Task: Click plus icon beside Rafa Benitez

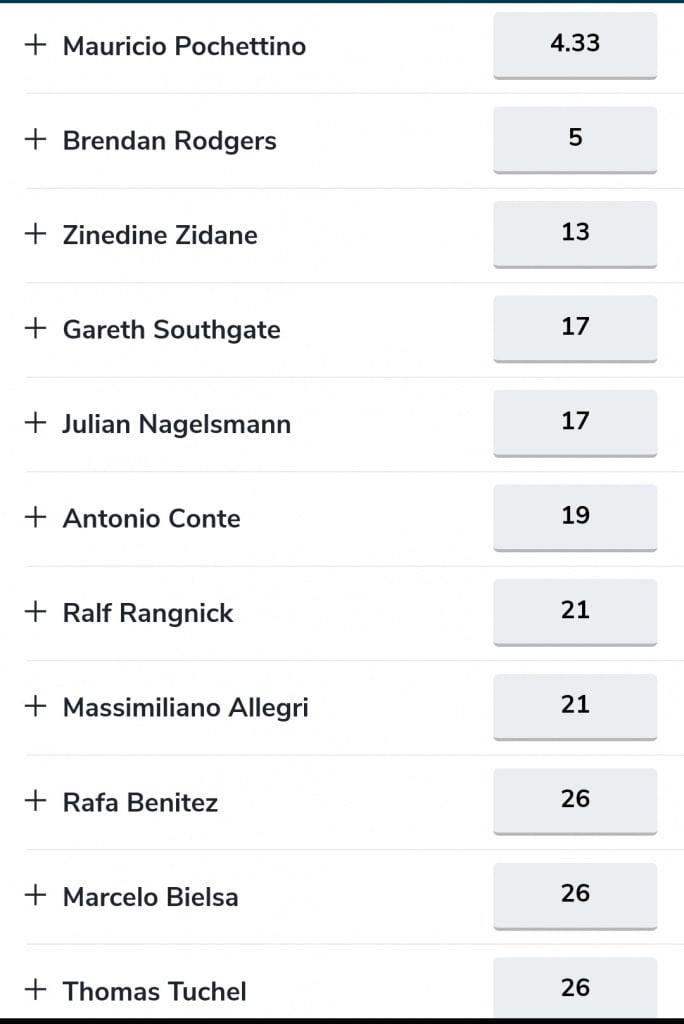Action: 35,801
